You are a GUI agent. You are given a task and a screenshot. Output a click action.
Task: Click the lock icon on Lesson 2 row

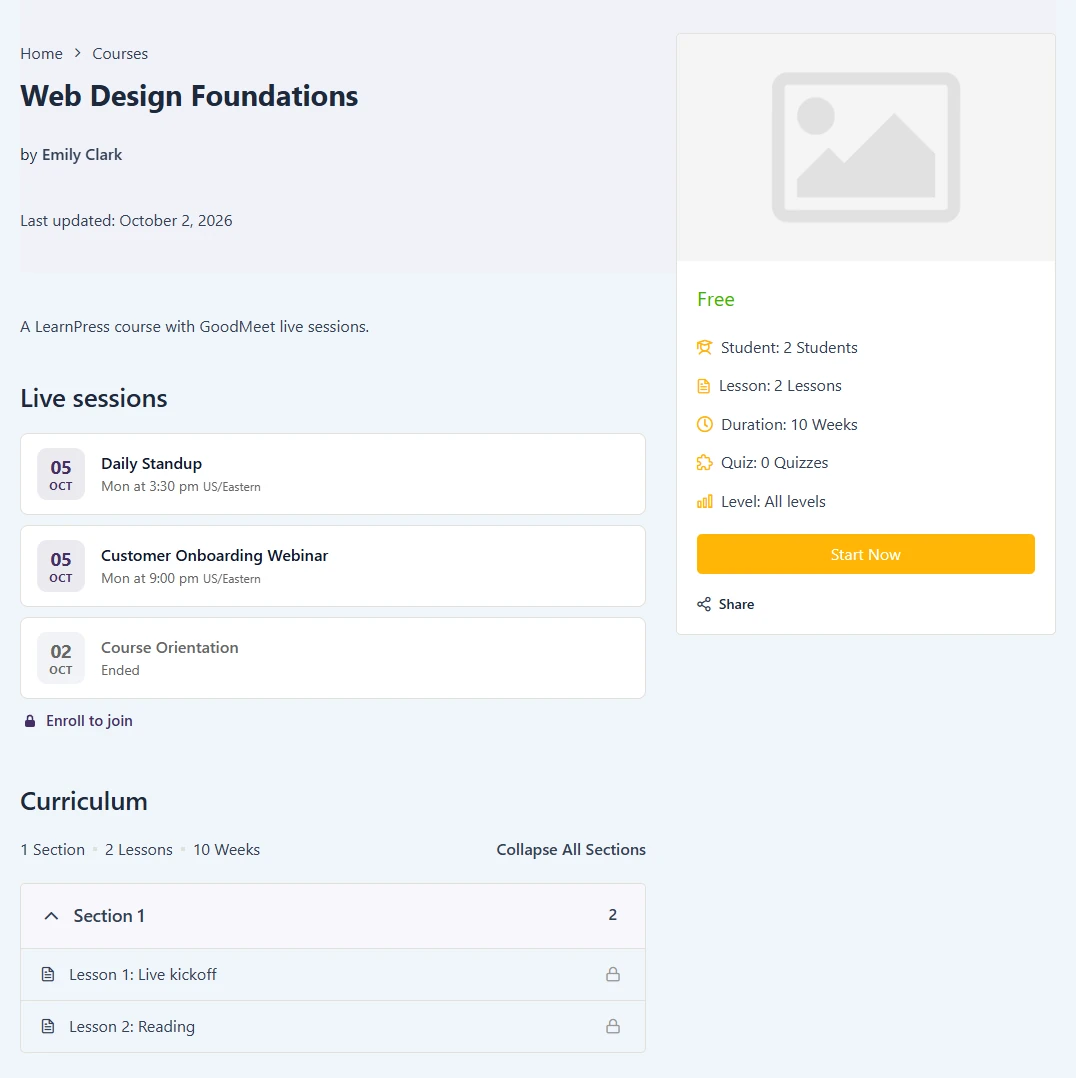(x=613, y=1026)
